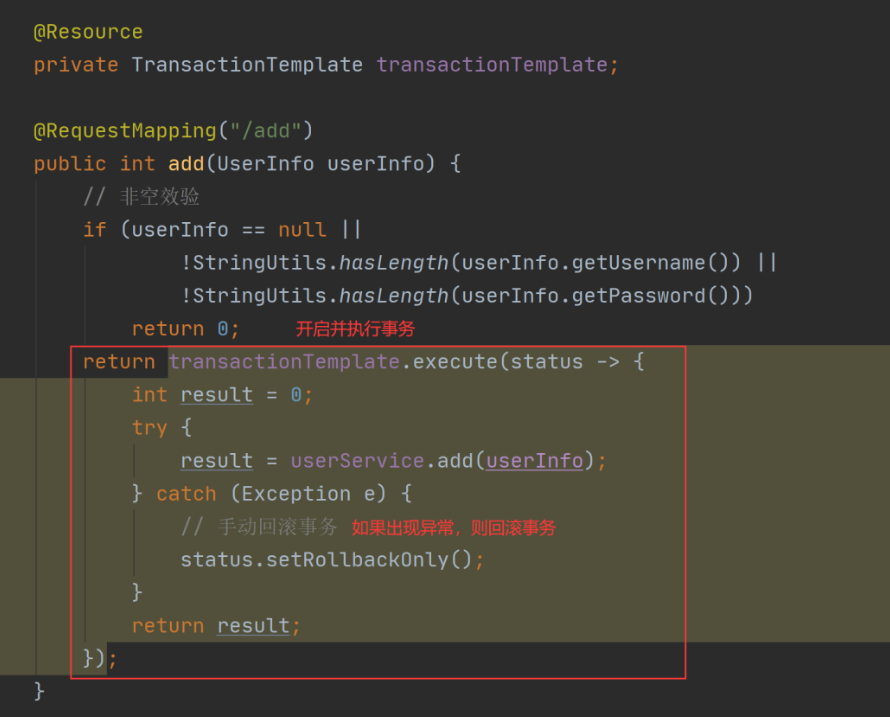Click the underlined userInfo argument in userService.add
The width and height of the screenshot is (890, 717).
pyautogui.click(x=535, y=460)
